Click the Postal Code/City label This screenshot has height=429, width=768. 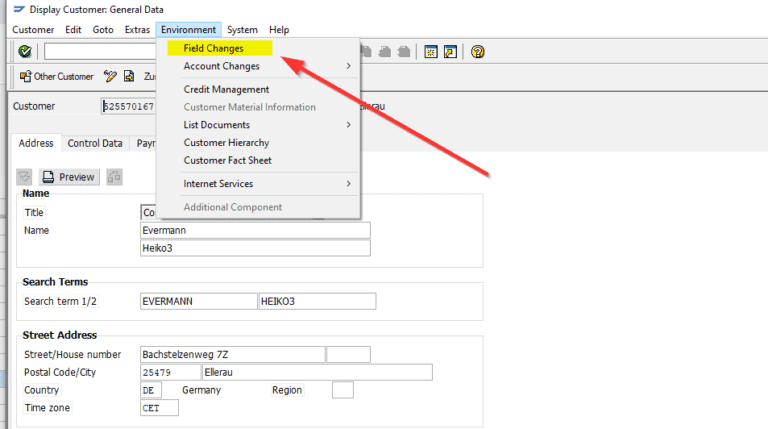(x=60, y=372)
